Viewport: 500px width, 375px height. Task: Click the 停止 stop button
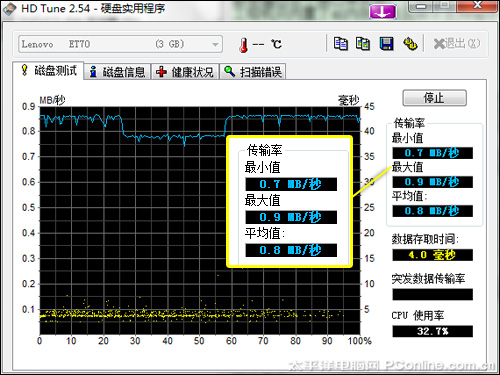(434, 98)
